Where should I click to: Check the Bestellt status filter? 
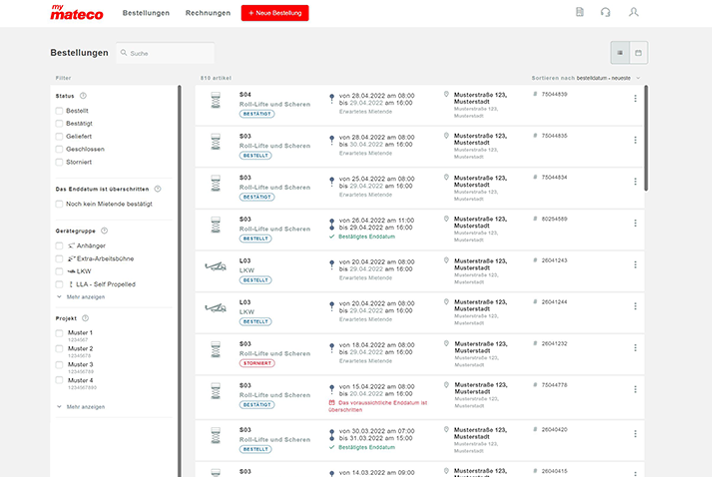tap(59, 111)
